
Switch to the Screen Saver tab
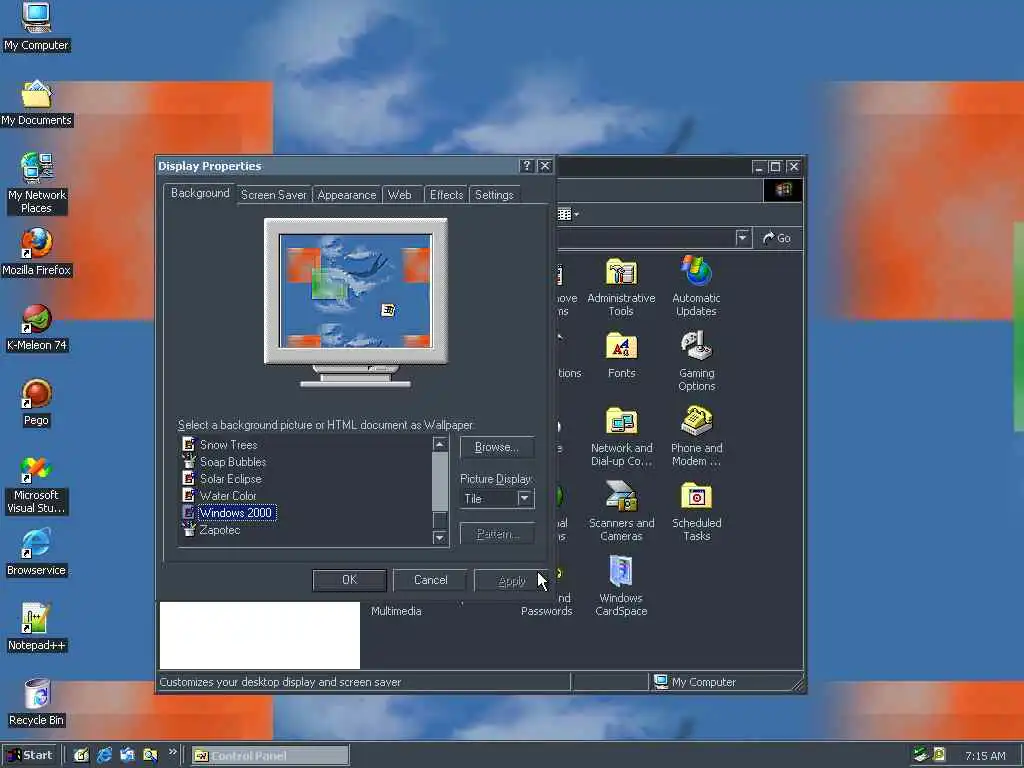click(x=274, y=195)
